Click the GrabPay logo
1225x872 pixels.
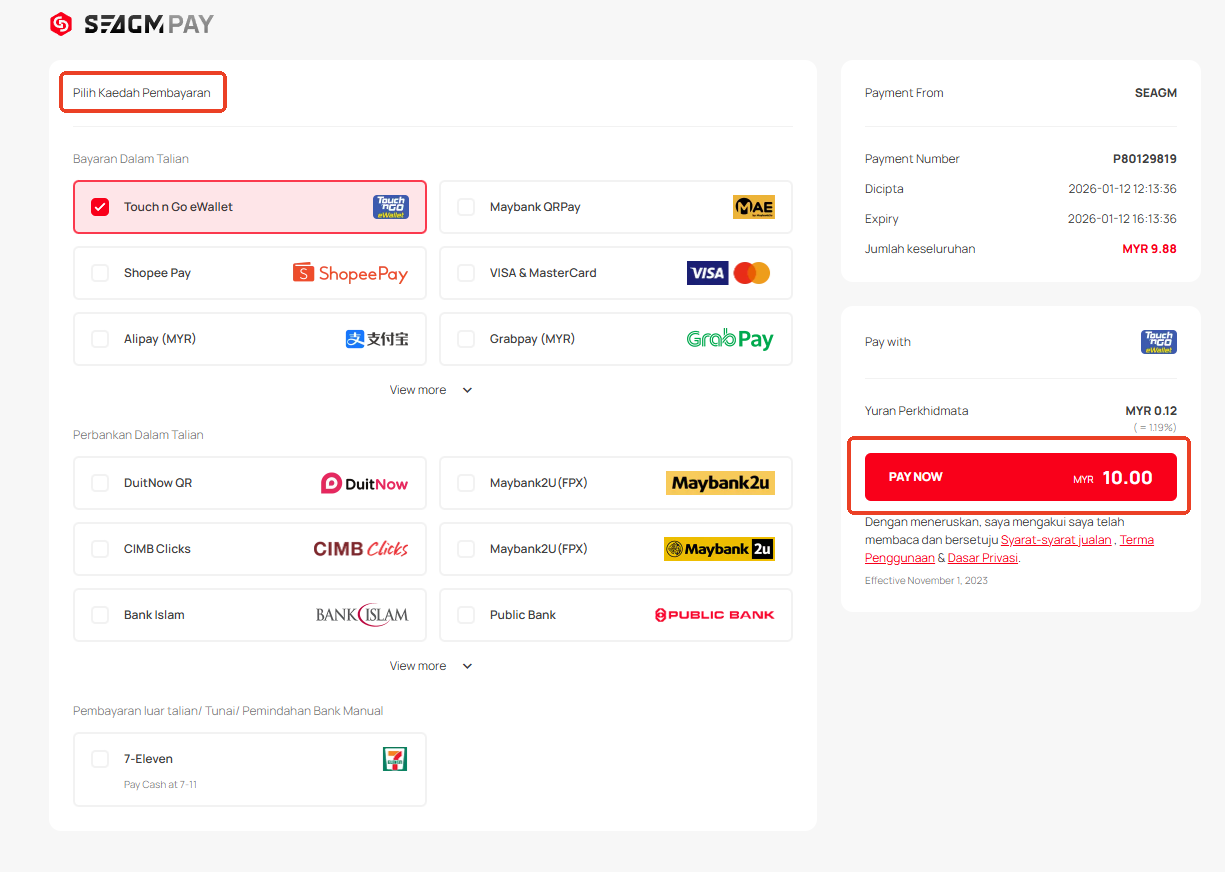[x=729, y=339]
